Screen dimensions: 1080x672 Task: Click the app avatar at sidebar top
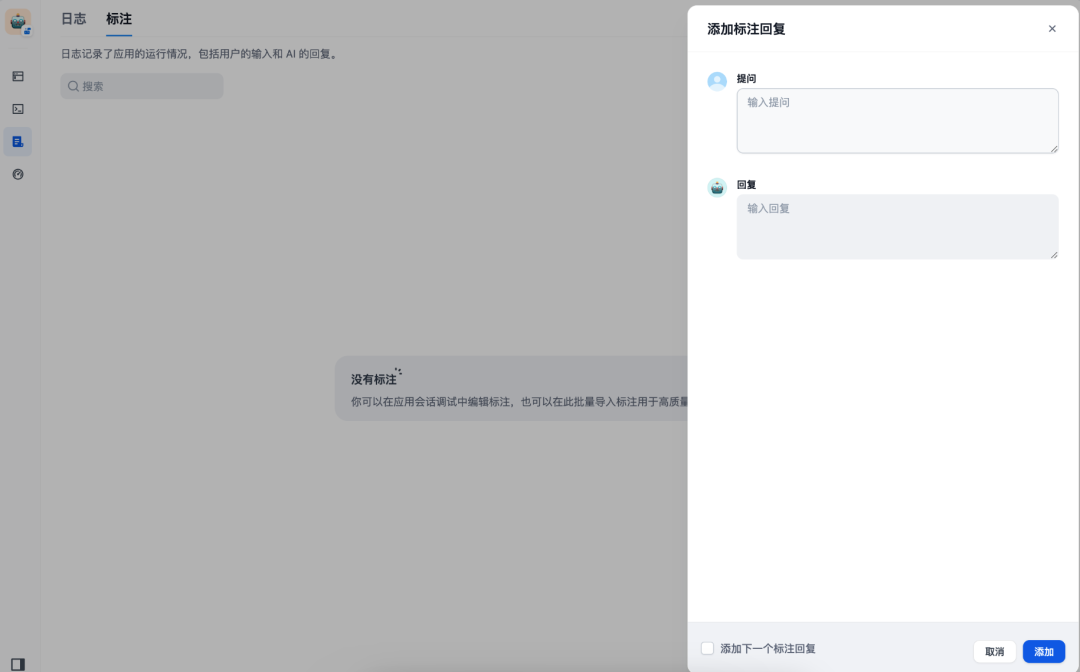(17, 21)
